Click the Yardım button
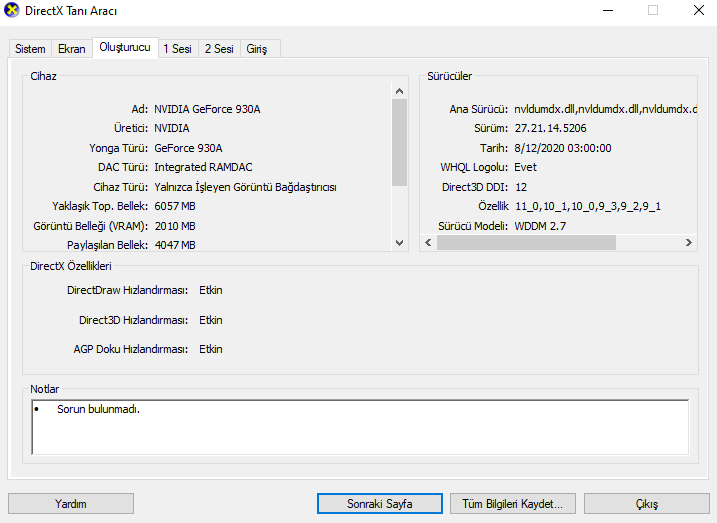Image resolution: width=717 pixels, height=523 pixels. tap(71, 504)
